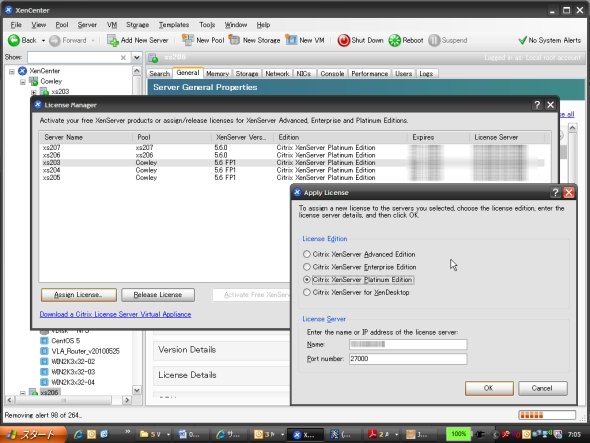Open Download a Citrix License Server Virtual Appliance link
590x443 pixels.
point(116,314)
